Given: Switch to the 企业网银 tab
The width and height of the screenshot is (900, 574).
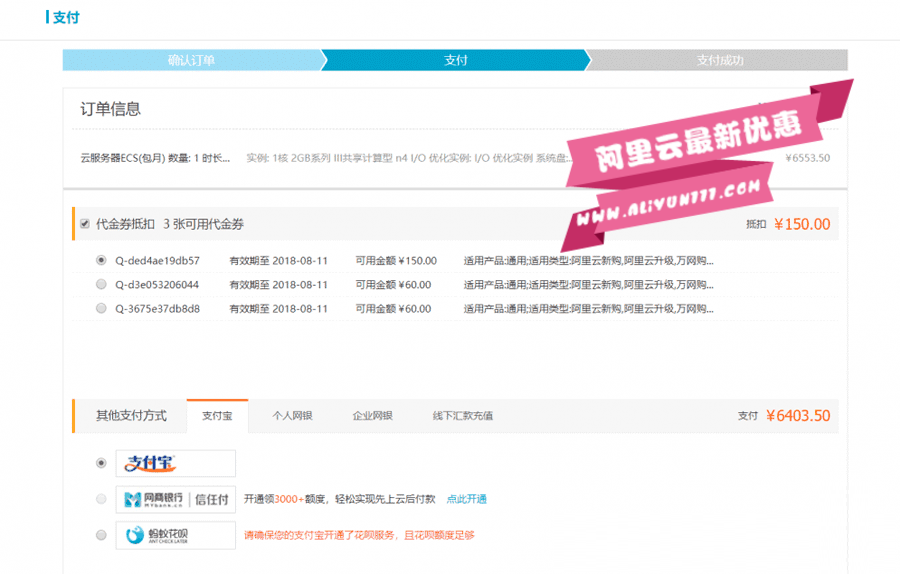Looking at the screenshot, I should pyautogui.click(x=373, y=416).
